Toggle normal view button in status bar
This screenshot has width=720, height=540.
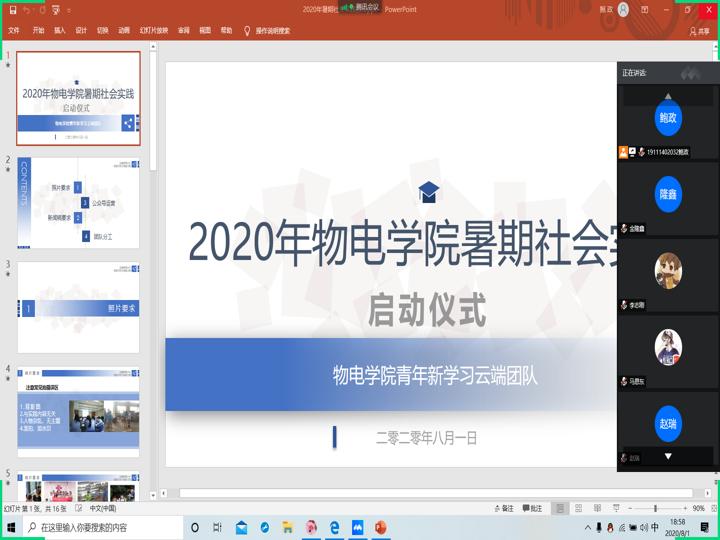point(561,508)
